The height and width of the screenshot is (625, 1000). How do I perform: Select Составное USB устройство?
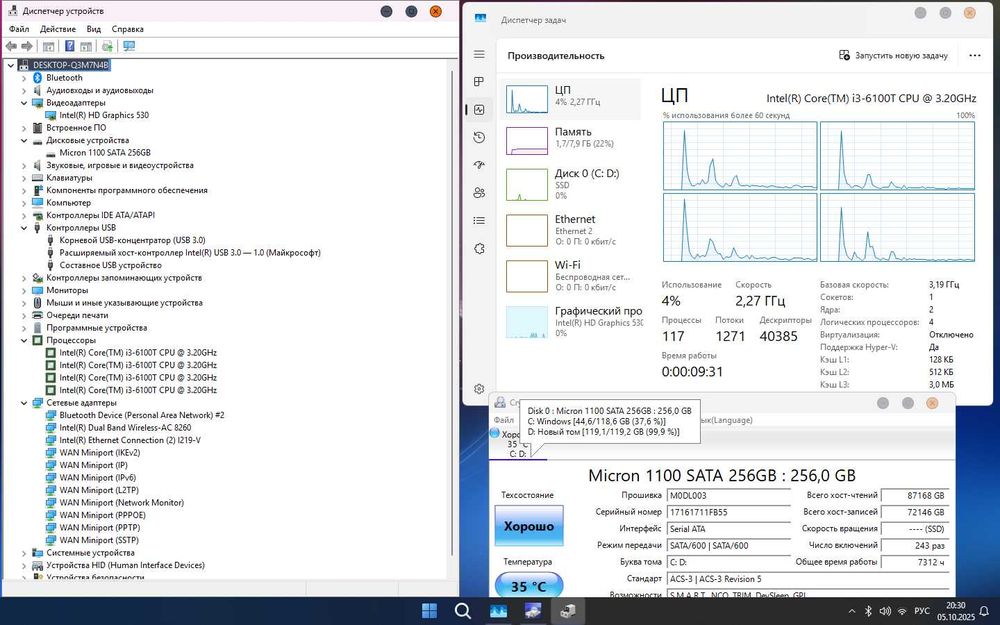click(110, 265)
